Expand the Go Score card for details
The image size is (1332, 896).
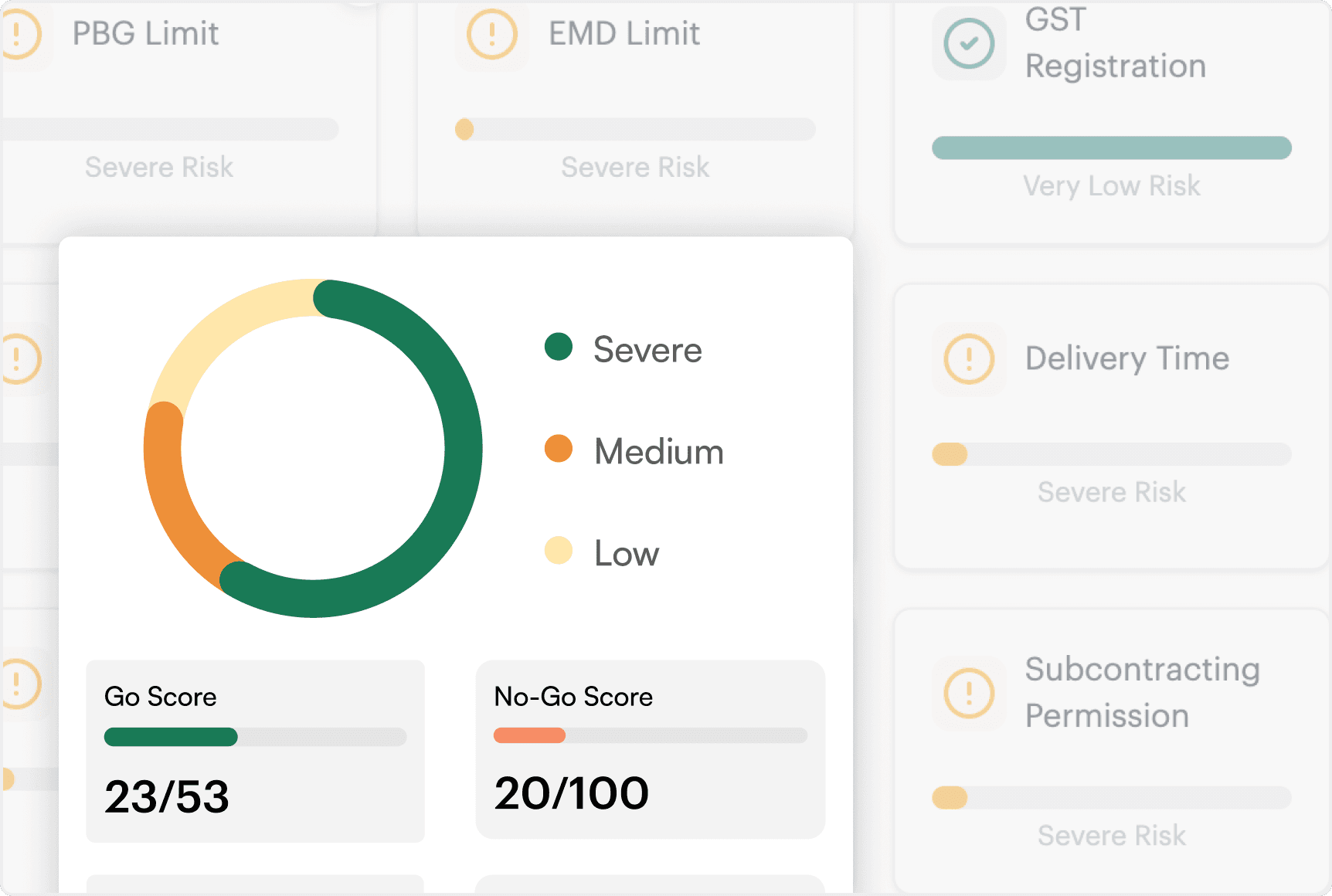[x=255, y=749]
